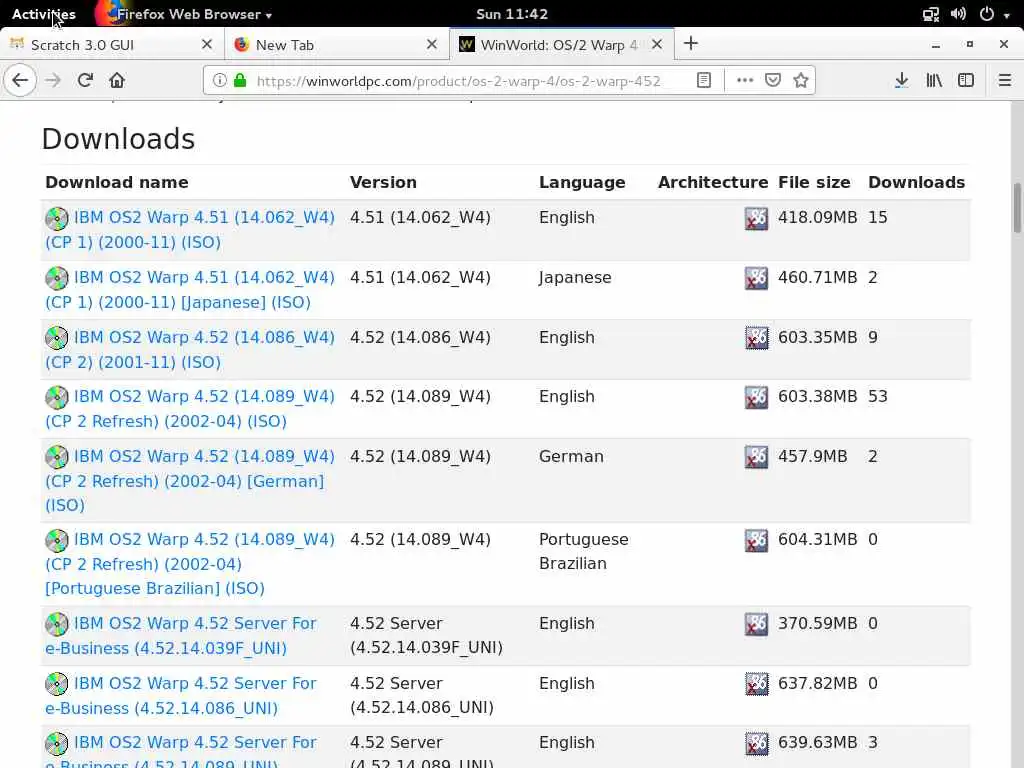Go back with the browser back arrow
Screen dimensions: 1024x768
(20, 80)
